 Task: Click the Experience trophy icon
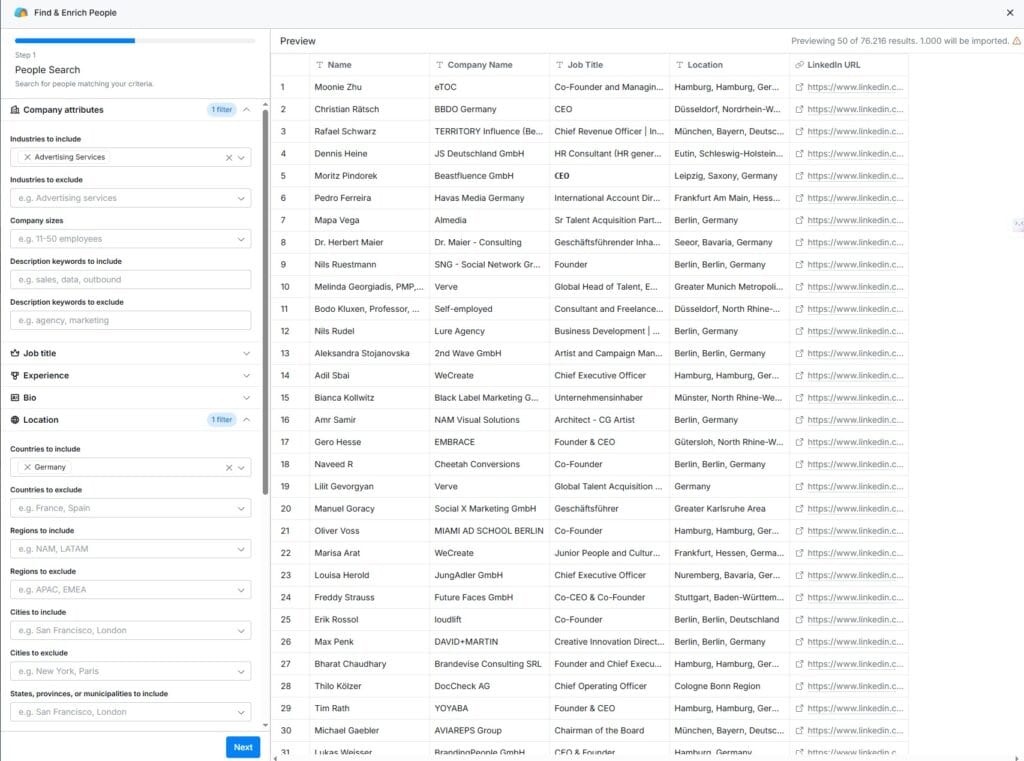pyautogui.click(x=15, y=376)
